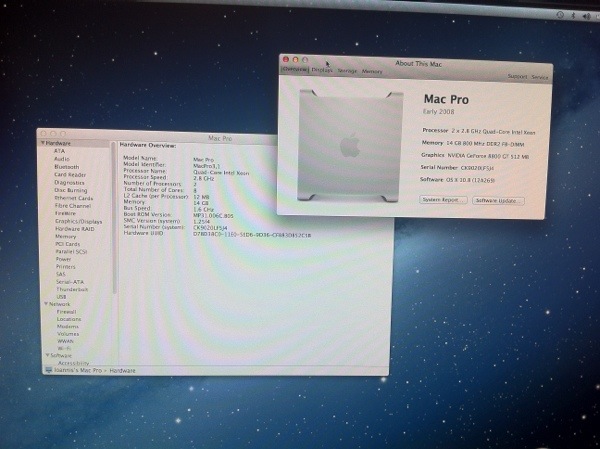Click the System Report button
This screenshot has height=449, width=600.
click(443, 200)
